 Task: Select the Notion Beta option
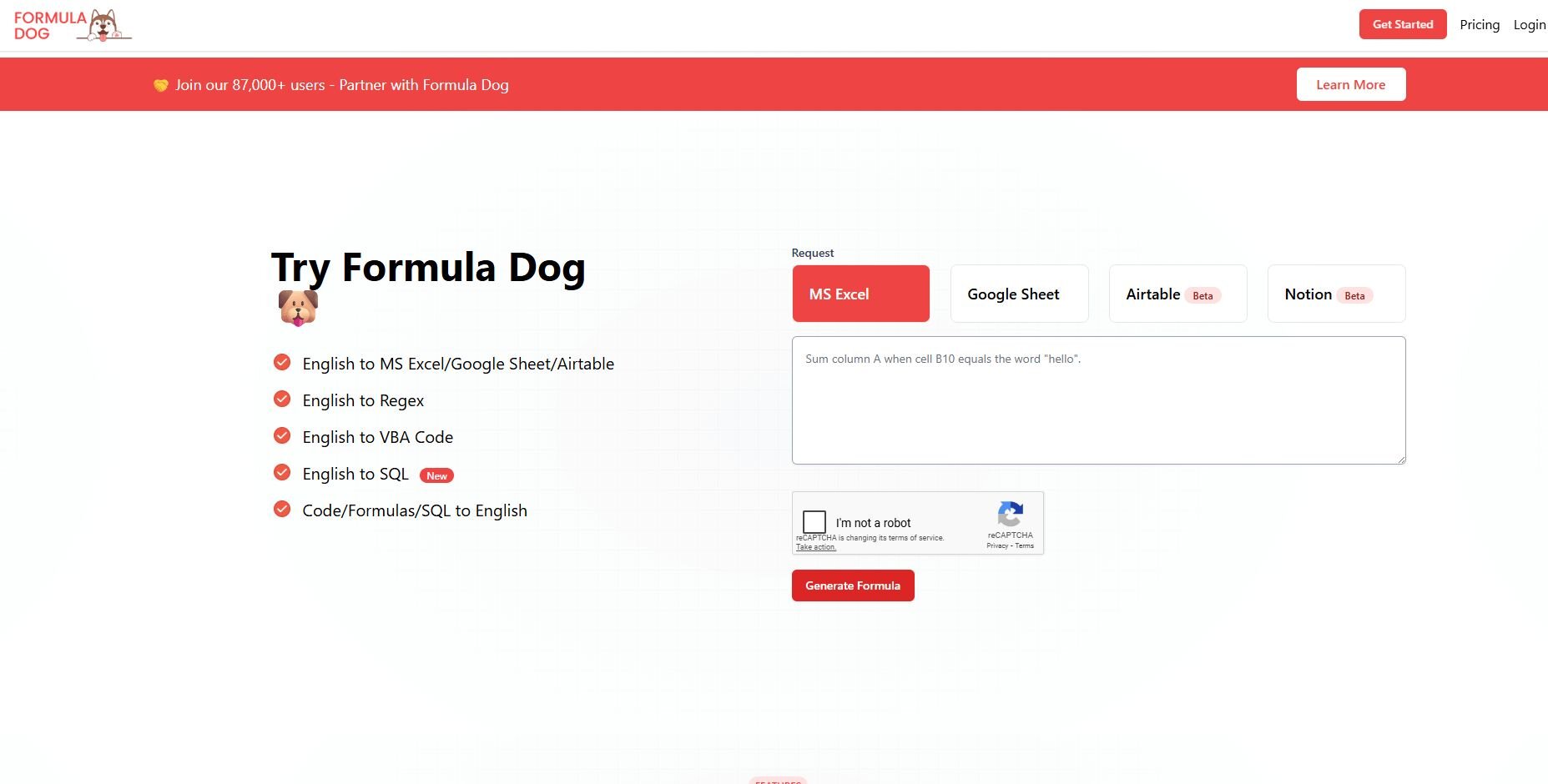coord(1336,294)
